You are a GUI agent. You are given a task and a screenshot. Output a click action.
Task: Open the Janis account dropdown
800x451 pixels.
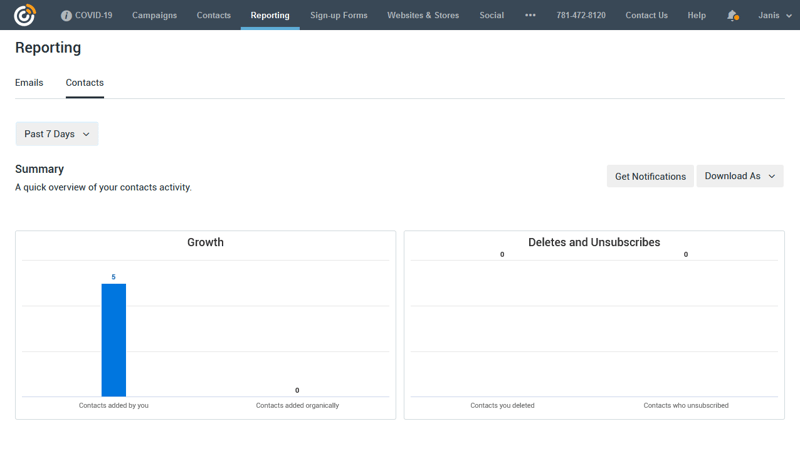point(775,16)
